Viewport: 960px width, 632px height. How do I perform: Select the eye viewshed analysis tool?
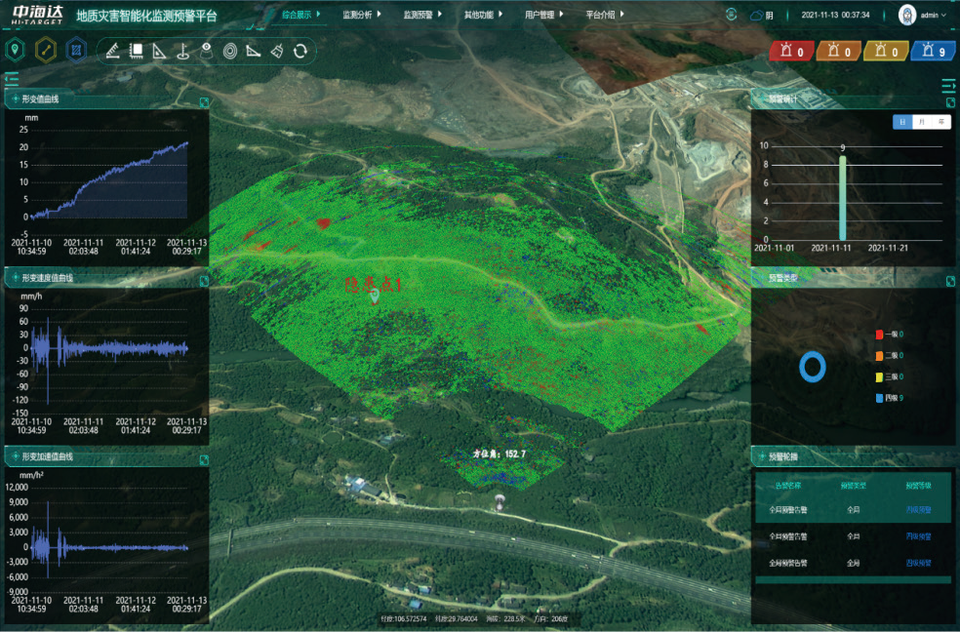(206, 51)
